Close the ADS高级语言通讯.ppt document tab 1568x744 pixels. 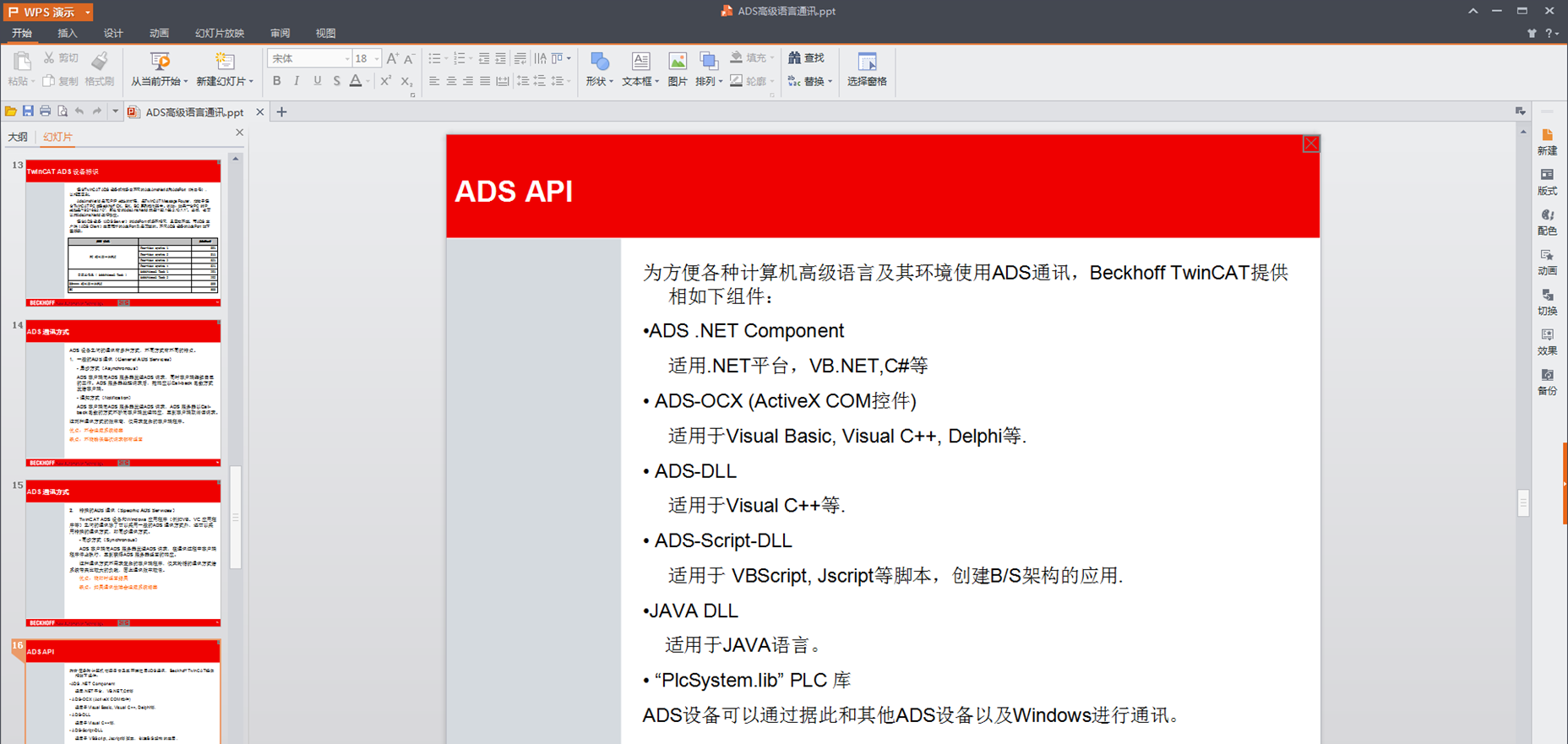click(260, 111)
